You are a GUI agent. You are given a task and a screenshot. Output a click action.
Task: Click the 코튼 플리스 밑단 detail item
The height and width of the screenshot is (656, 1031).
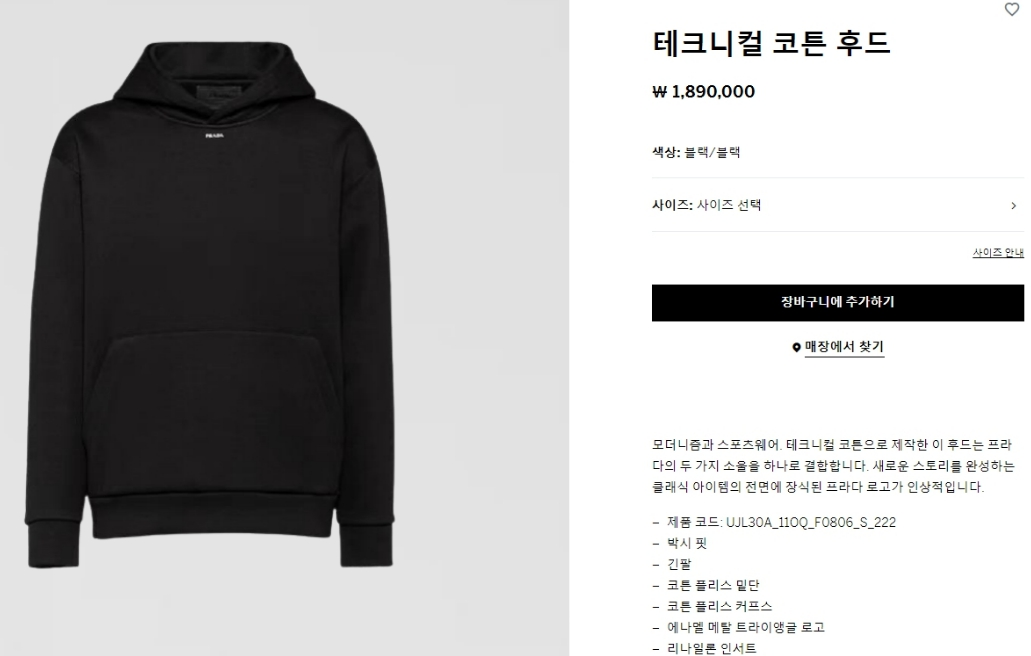(713, 585)
